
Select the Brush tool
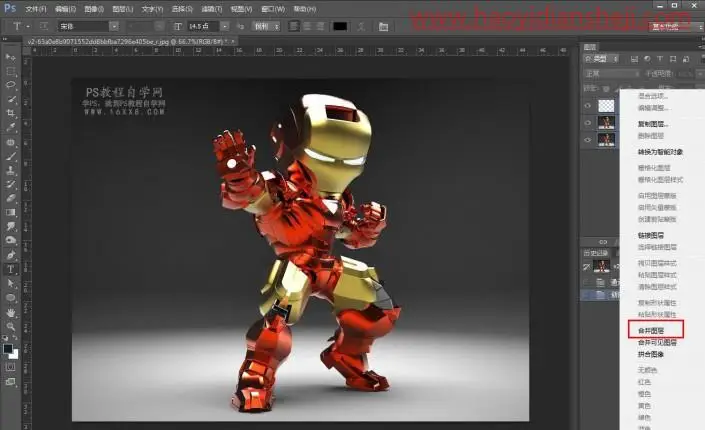pyautogui.click(x=10, y=156)
